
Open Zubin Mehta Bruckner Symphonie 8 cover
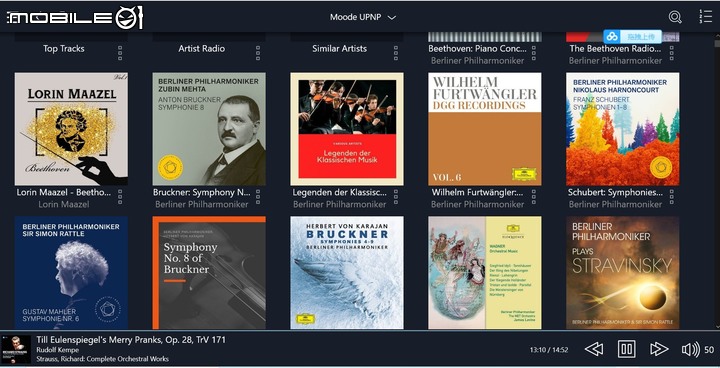pyautogui.click(x=209, y=129)
